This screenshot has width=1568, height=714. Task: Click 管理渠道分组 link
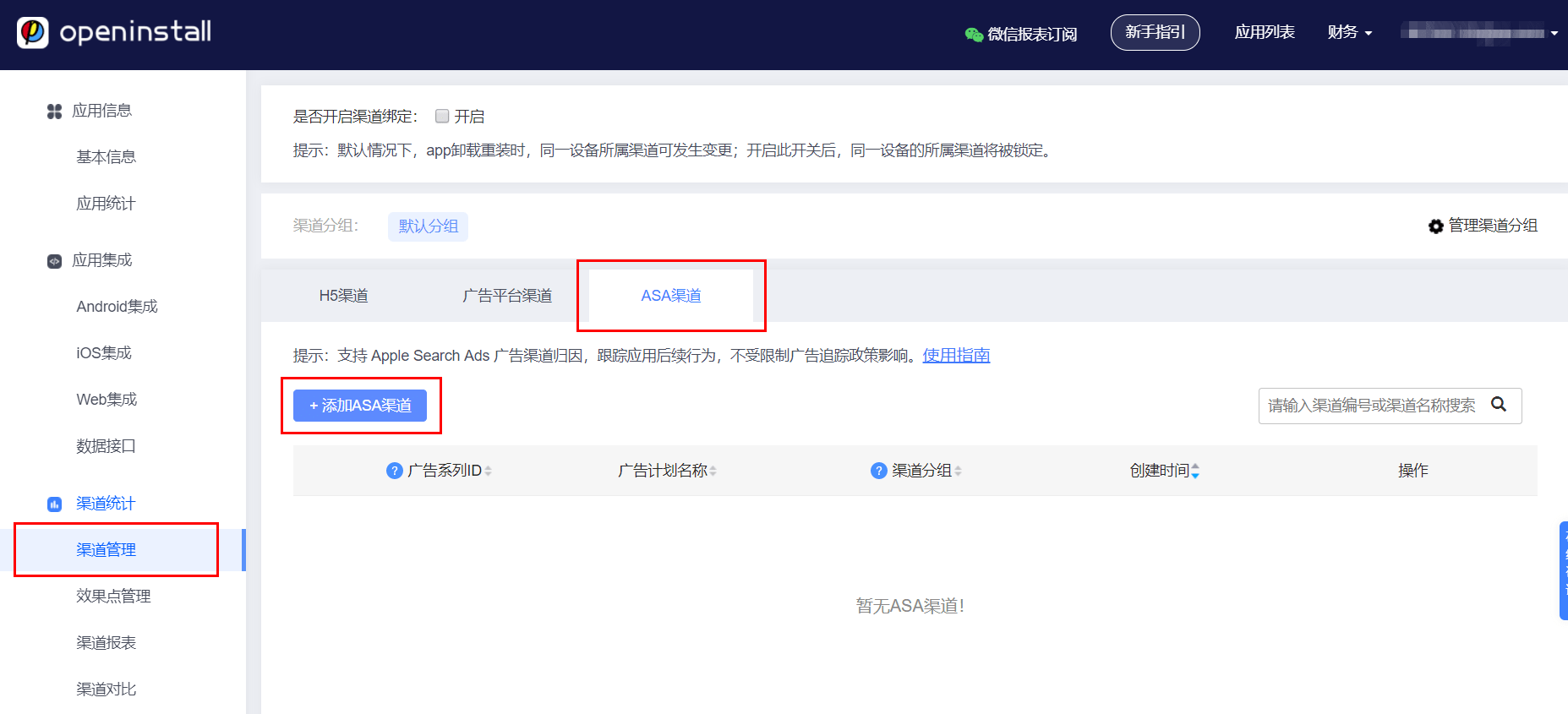(x=1493, y=226)
